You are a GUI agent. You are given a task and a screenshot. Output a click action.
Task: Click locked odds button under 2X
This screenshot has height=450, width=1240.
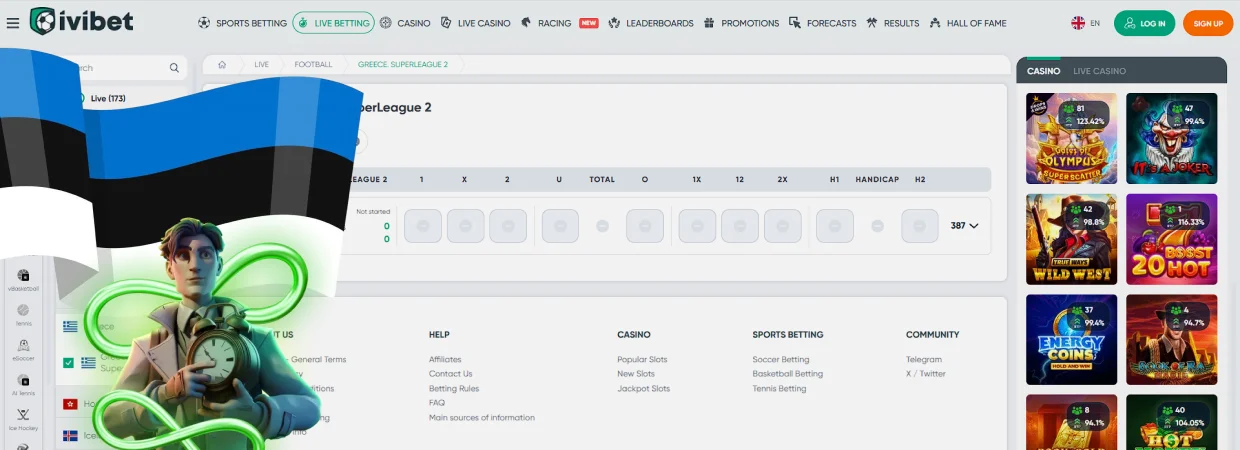[x=783, y=226]
